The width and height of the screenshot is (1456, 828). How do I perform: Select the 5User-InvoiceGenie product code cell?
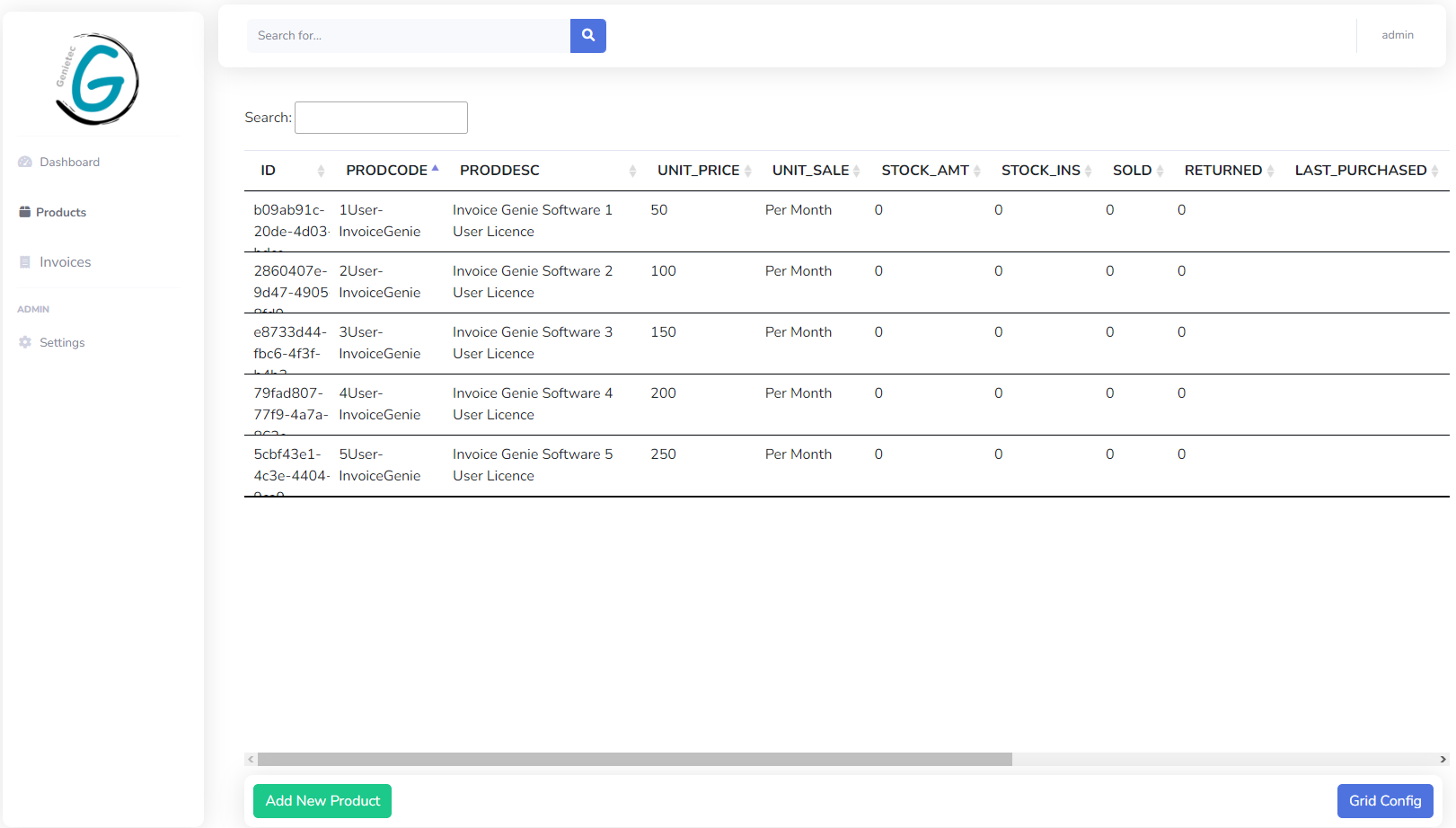click(x=380, y=465)
